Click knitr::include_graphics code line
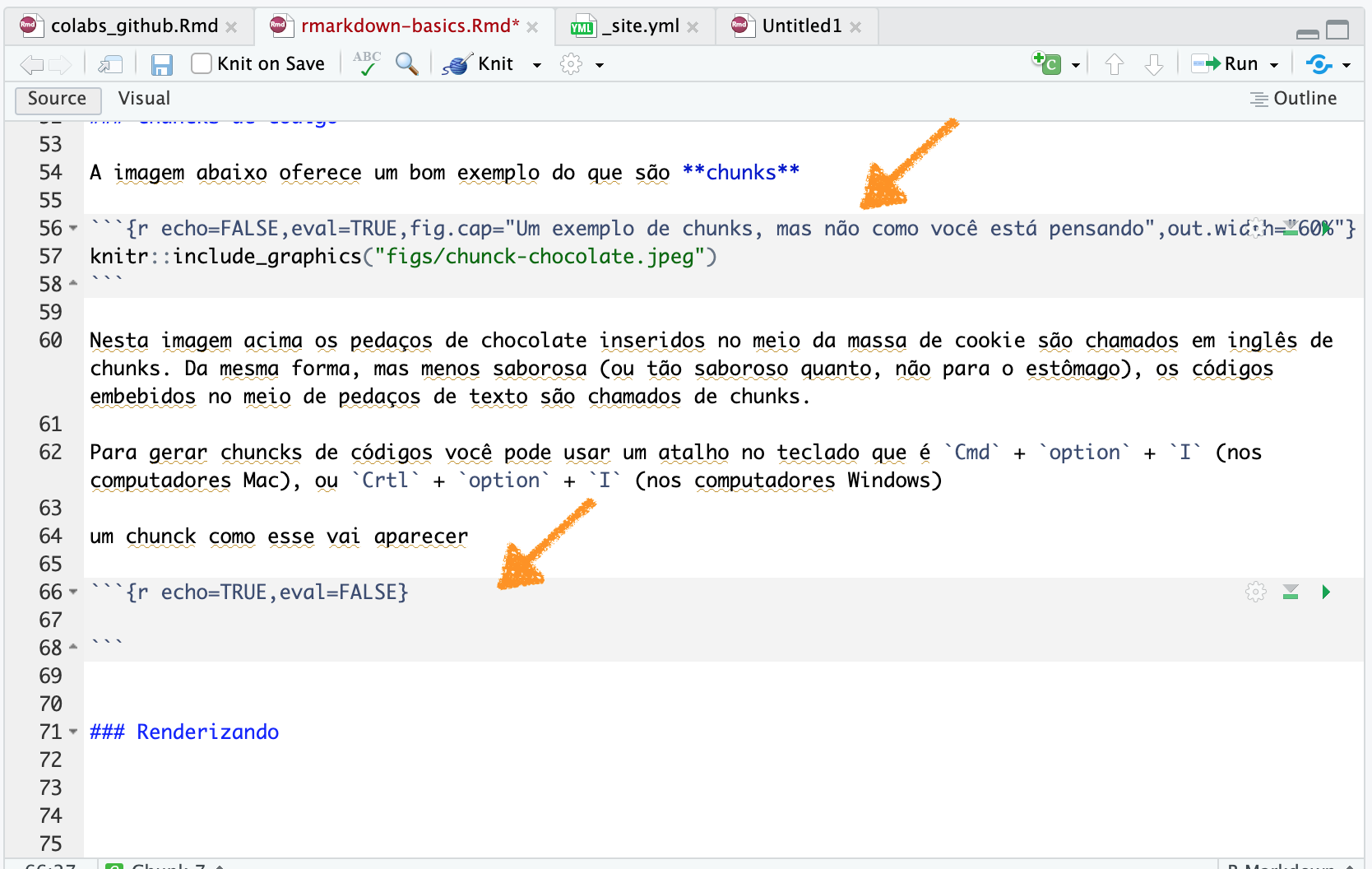 click(403, 256)
